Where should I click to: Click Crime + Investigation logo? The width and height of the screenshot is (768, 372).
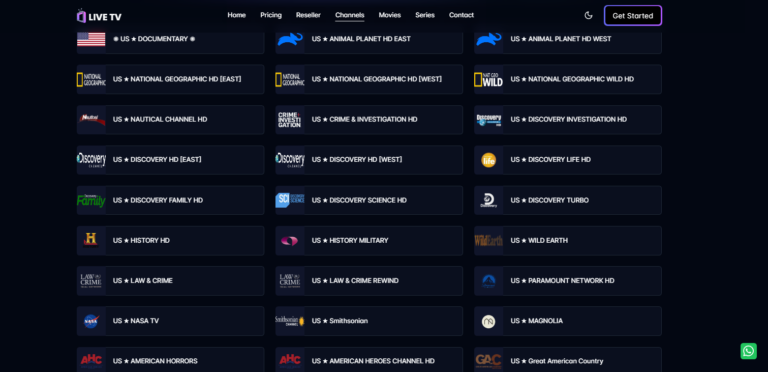pyautogui.click(x=289, y=120)
